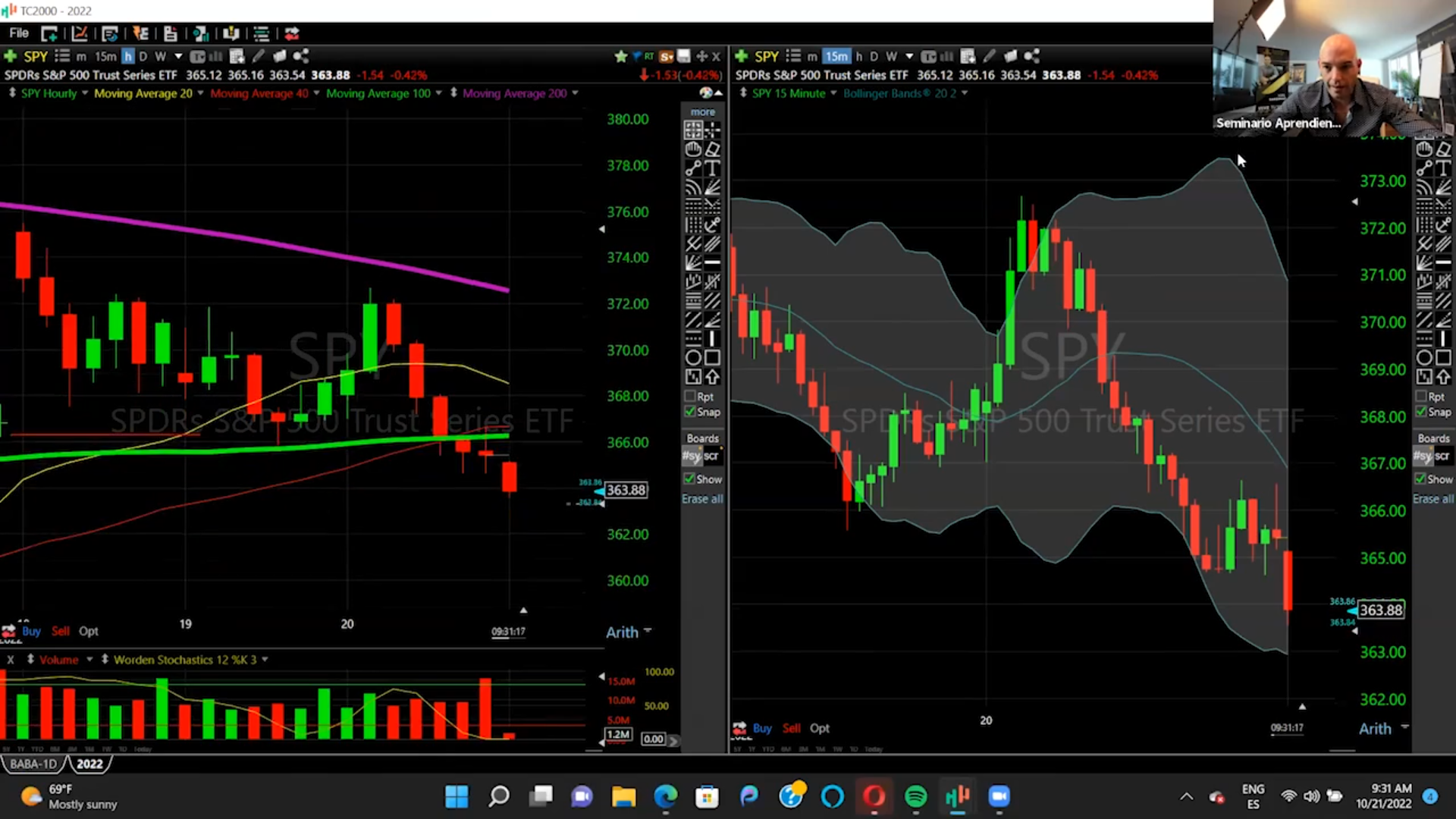The image size is (1456, 819).
Task: Open the Bollinger Bands 20 2 dropdown
Action: click(x=965, y=93)
